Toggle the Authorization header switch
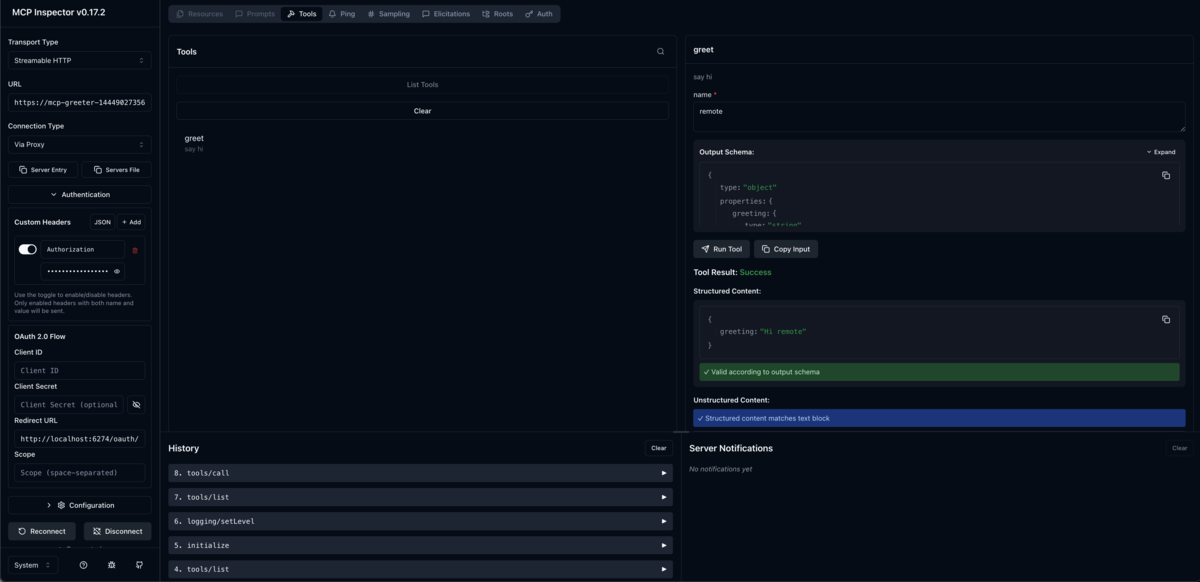1200x582 pixels. click(x=28, y=249)
